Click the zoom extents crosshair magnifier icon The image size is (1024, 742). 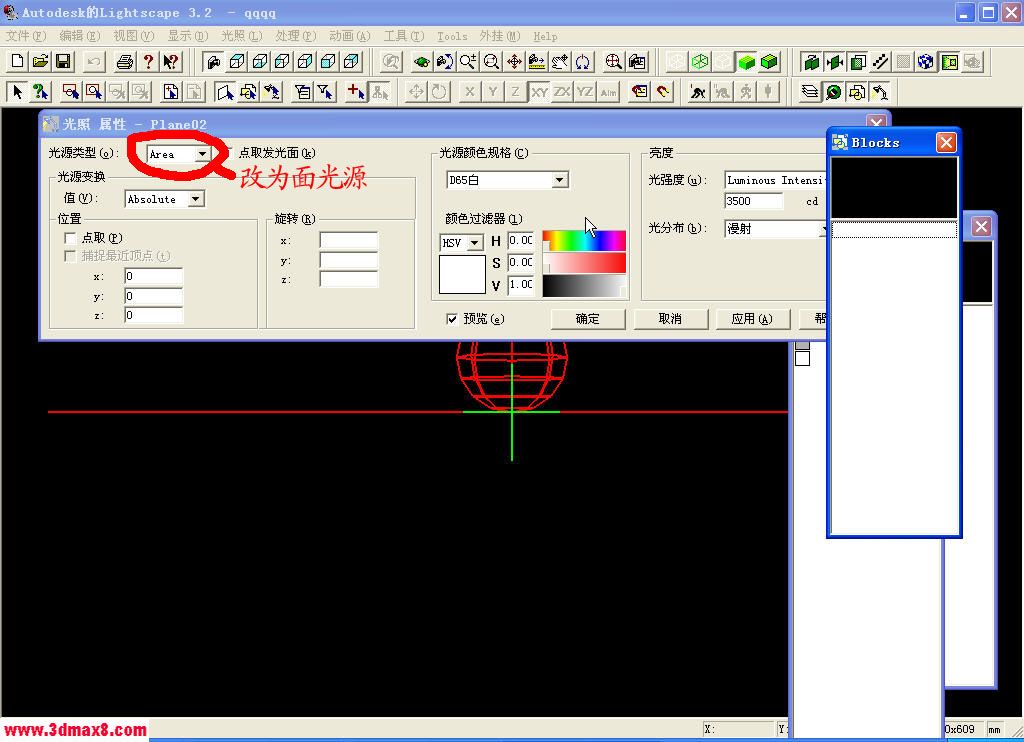[613, 61]
